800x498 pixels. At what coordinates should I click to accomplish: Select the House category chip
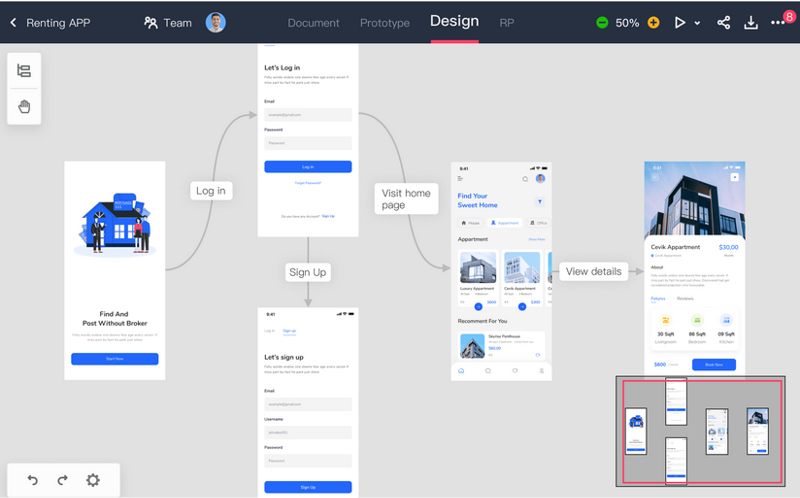point(470,223)
